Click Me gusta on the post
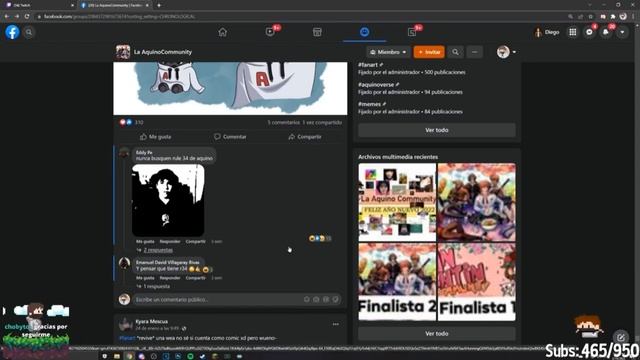The height and width of the screenshot is (360, 640). [x=156, y=137]
